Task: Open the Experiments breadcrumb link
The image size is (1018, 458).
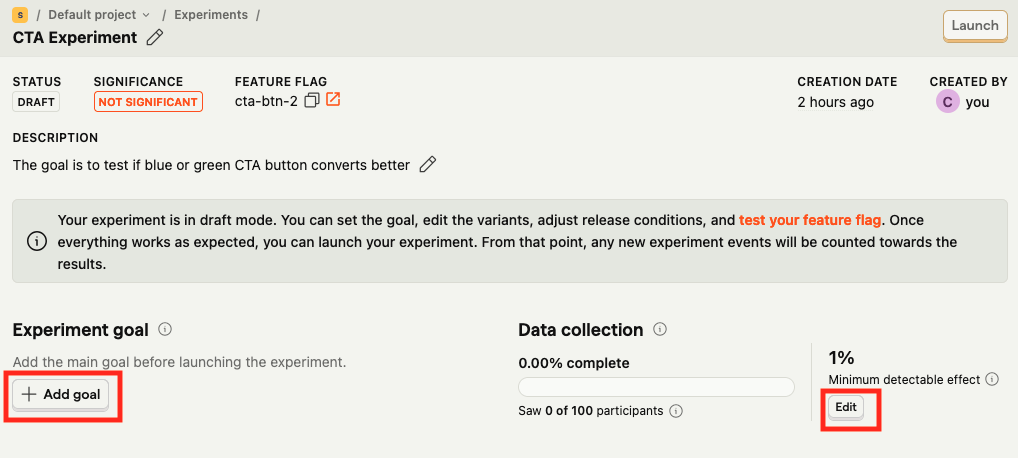Action: click(x=211, y=15)
